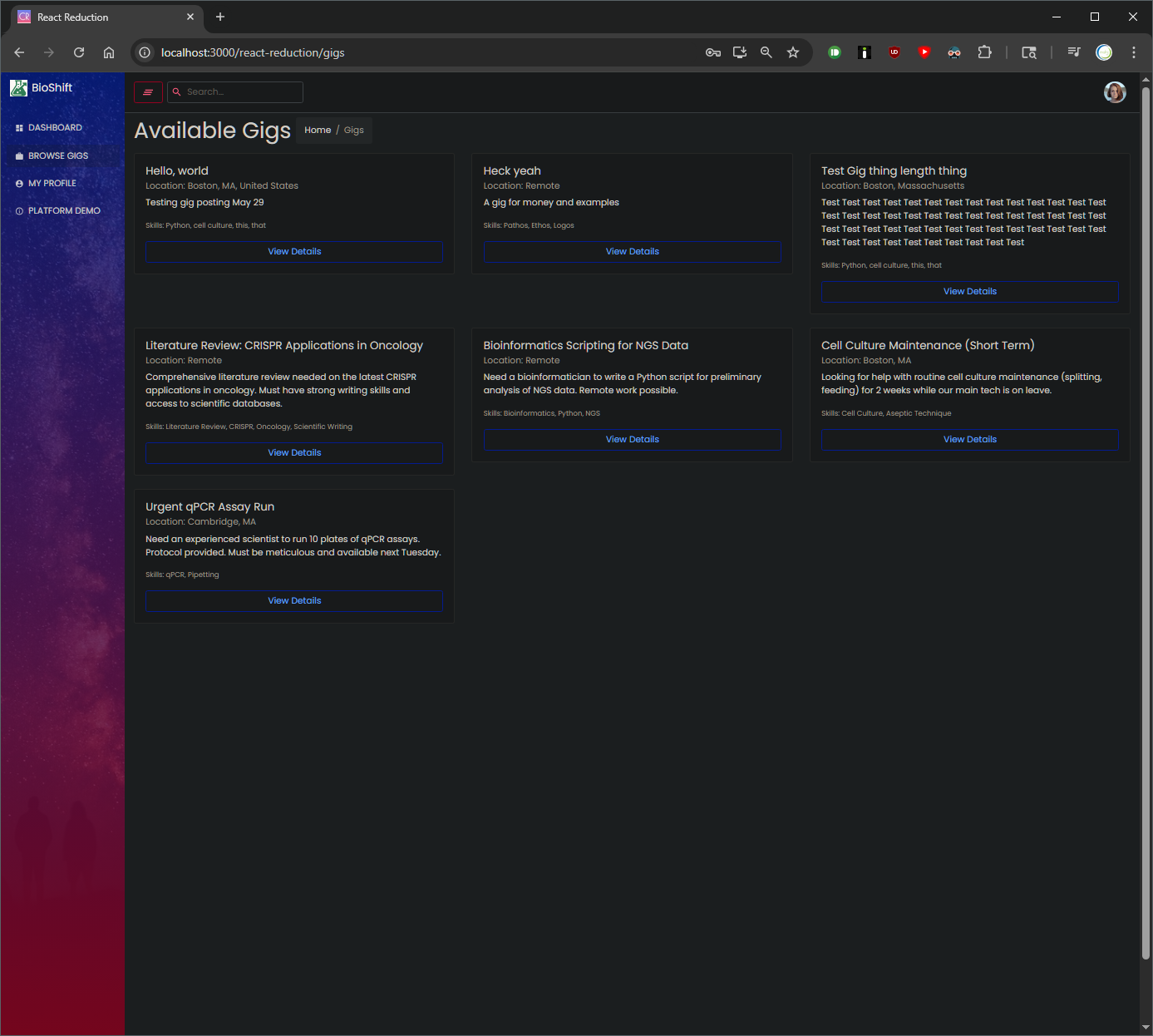Open the browser zoom magnifier icon

[x=766, y=52]
